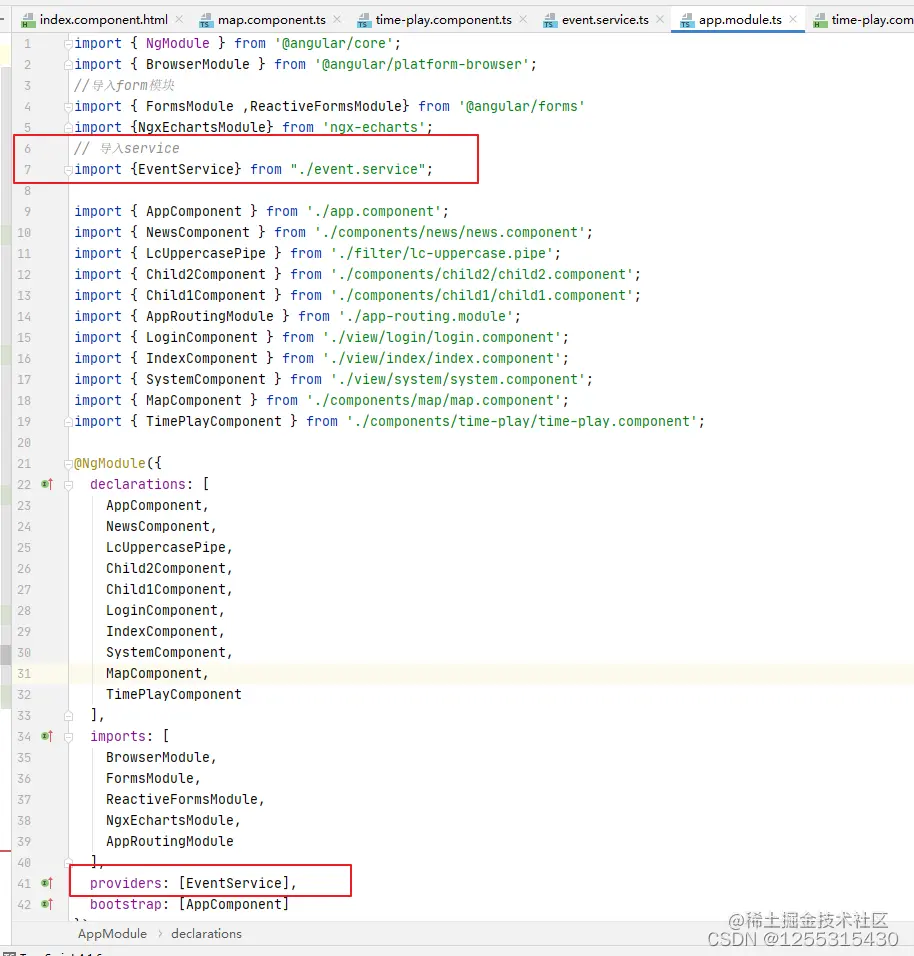Click the '@angular/platform-browser' string
This screenshot has width=914, height=956.
[x=422, y=65]
